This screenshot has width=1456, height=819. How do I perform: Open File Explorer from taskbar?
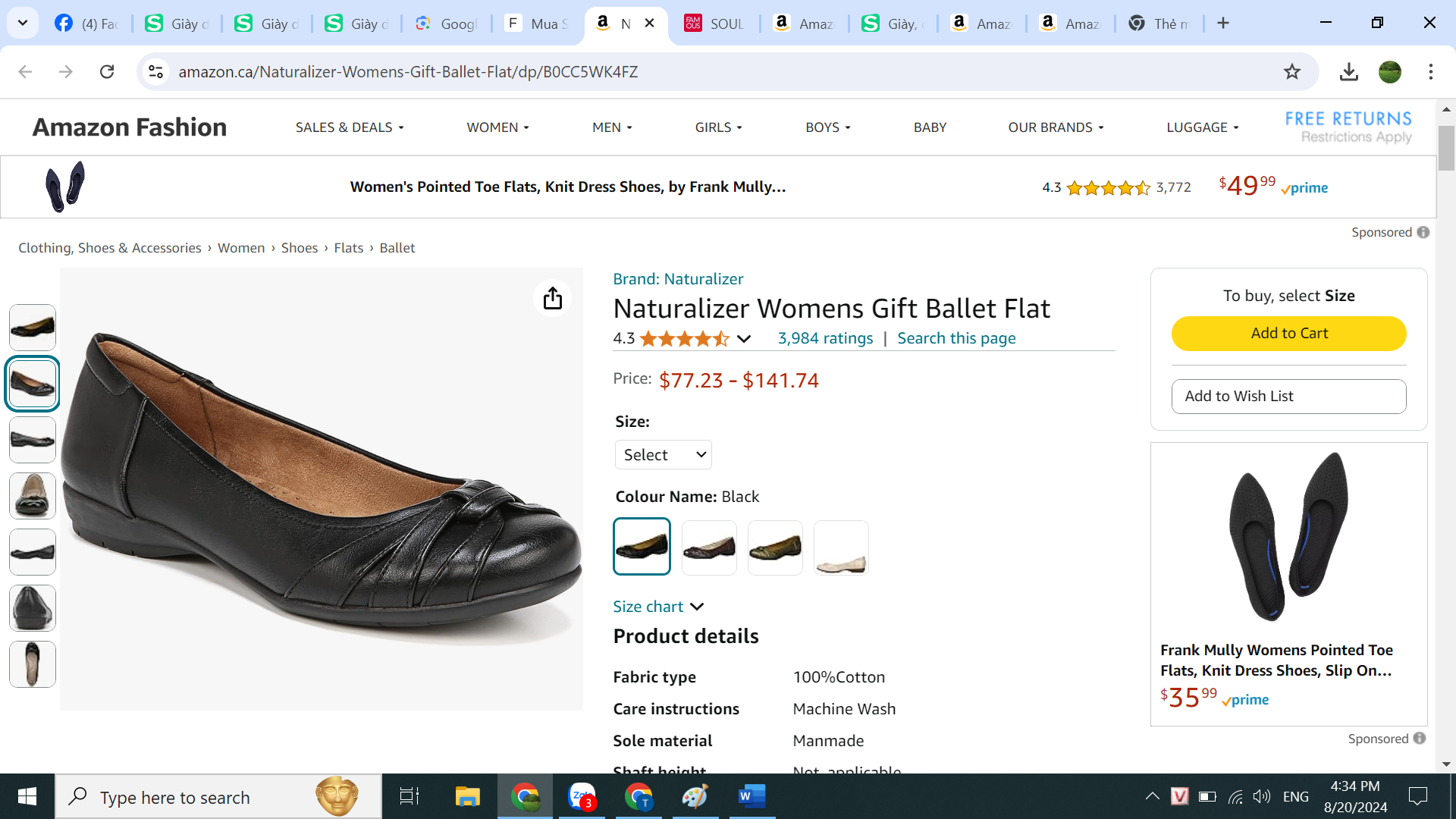[x=467, y=796]
